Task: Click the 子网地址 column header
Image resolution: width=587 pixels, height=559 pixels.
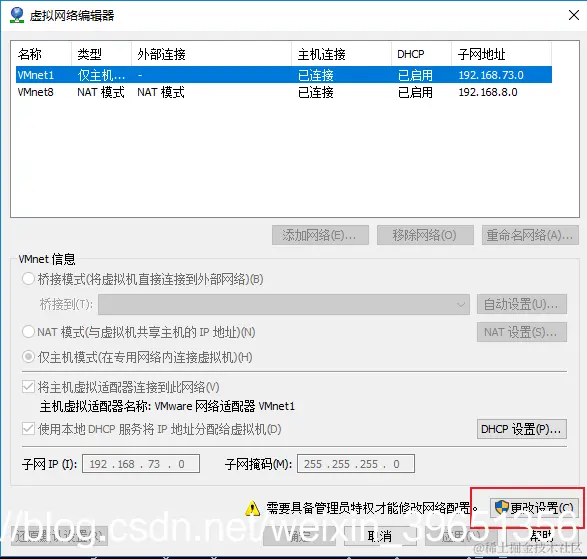Action: (x=501, y=54)
